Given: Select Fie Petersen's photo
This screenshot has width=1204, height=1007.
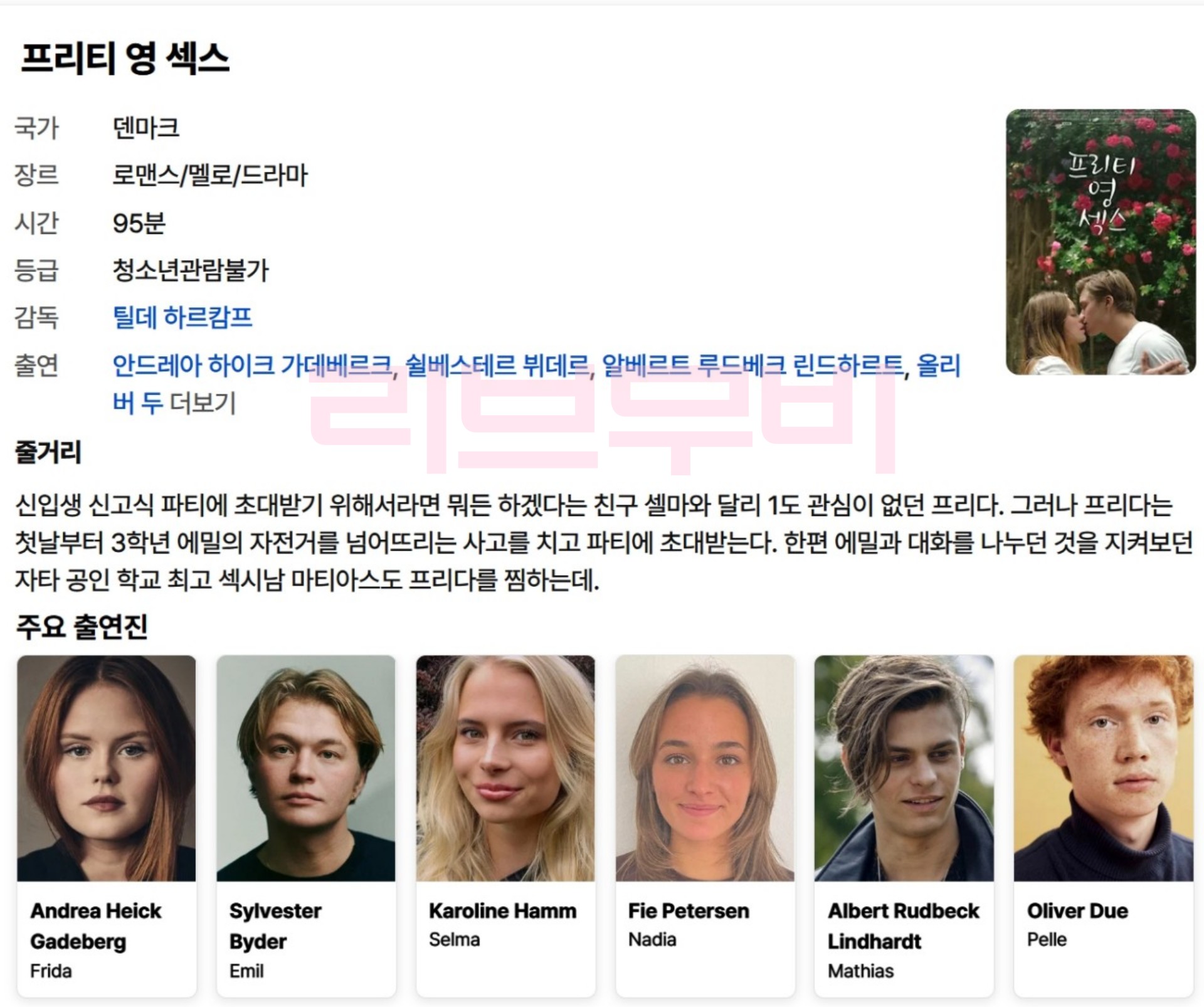Looking at the screenshot, I should (705, 768).
